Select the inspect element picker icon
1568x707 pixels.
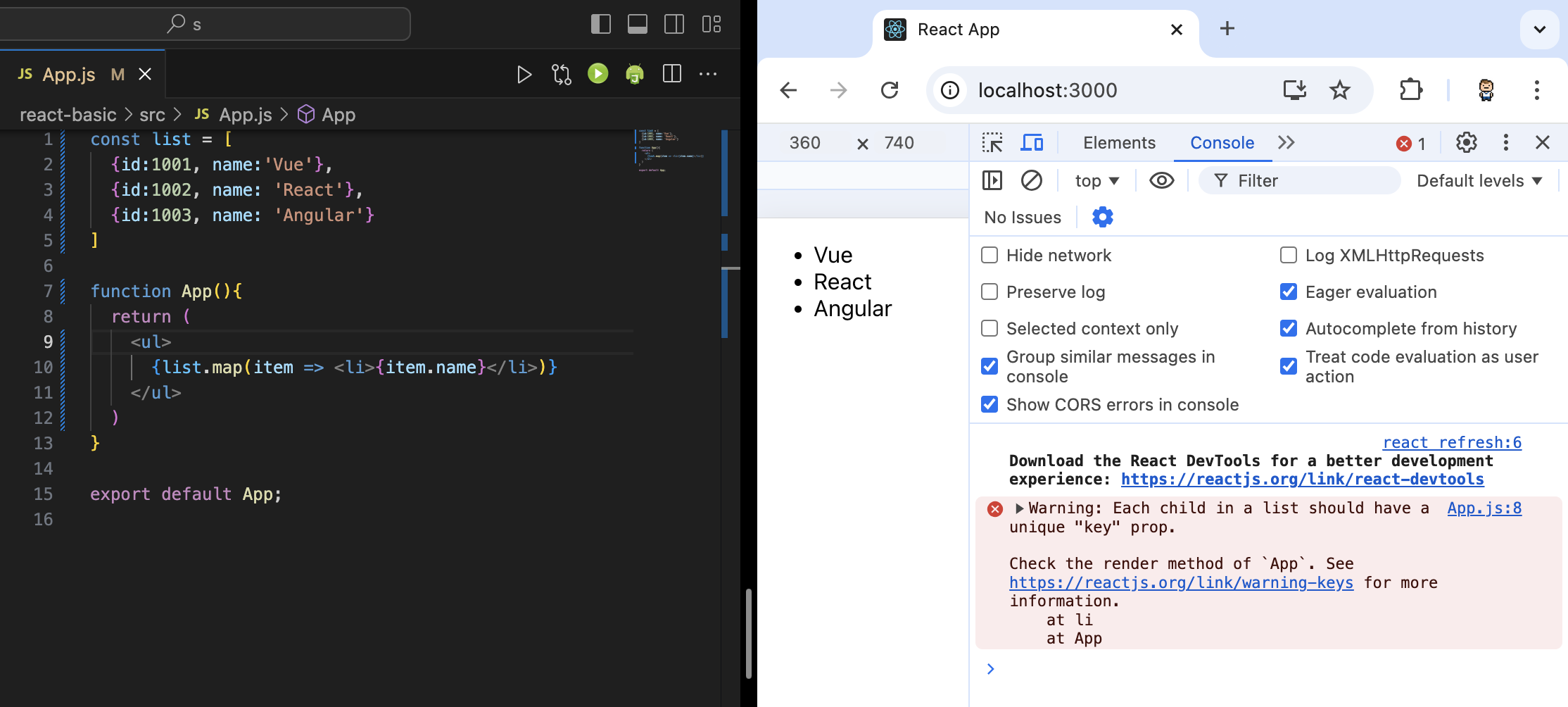click(x=992, y=143)
